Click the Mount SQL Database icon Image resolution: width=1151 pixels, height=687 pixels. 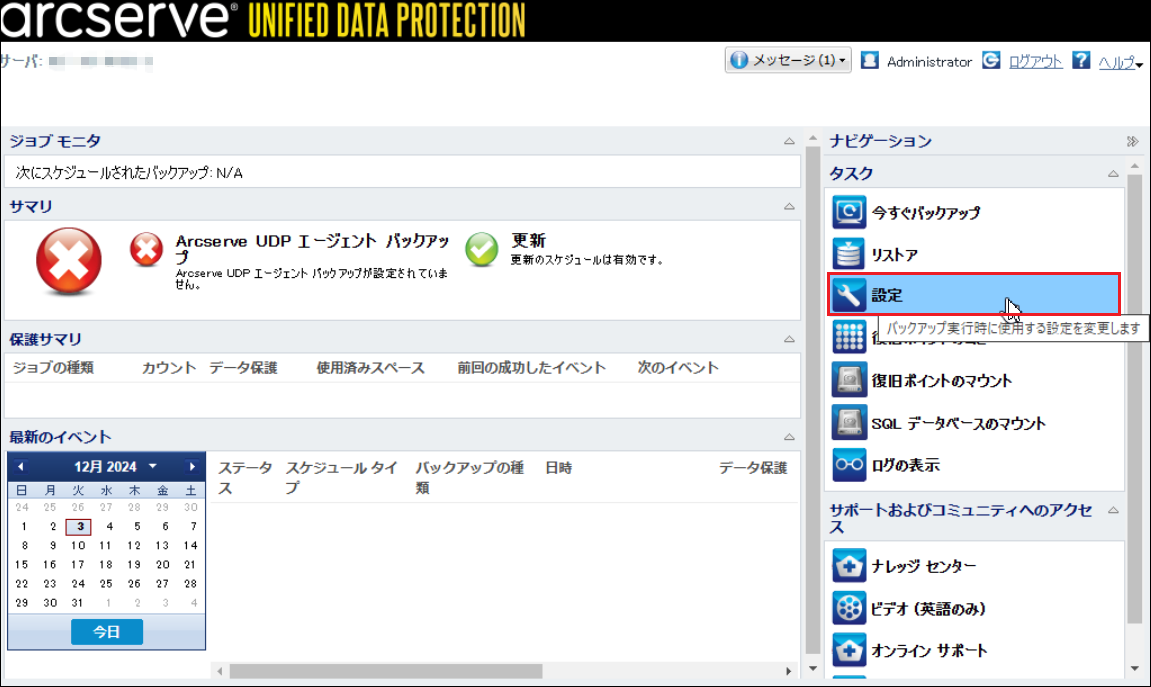tap(849, 423)
